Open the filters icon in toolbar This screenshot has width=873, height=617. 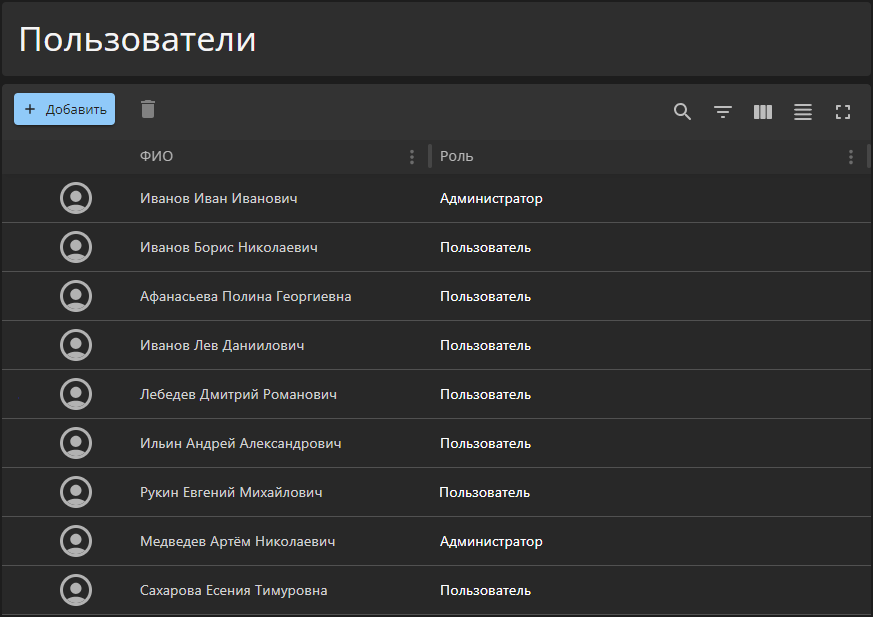point(723,112)
